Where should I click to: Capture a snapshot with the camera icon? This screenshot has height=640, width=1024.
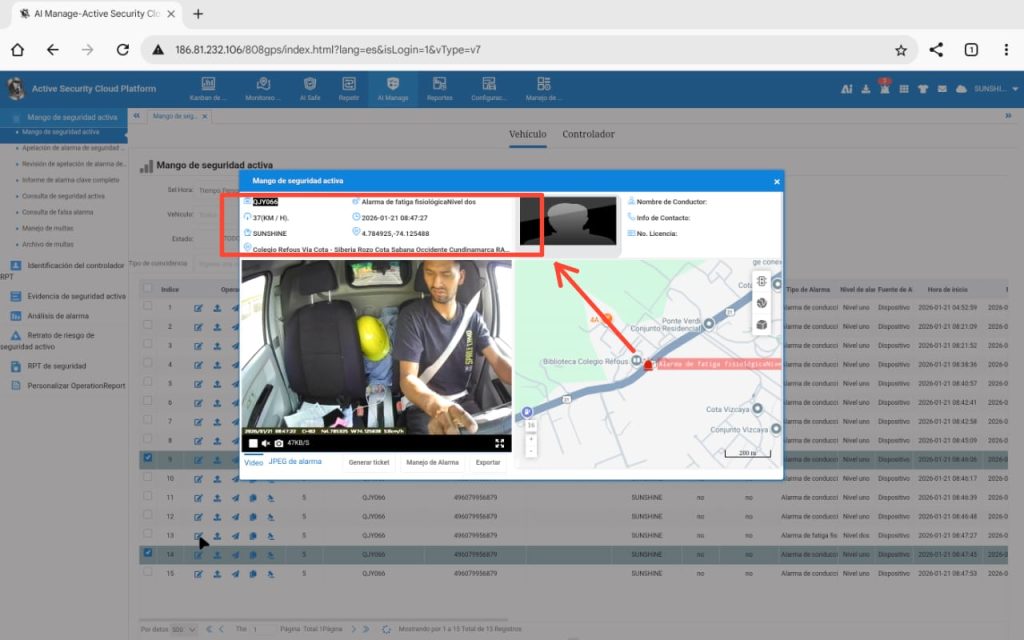click(278, 443)
